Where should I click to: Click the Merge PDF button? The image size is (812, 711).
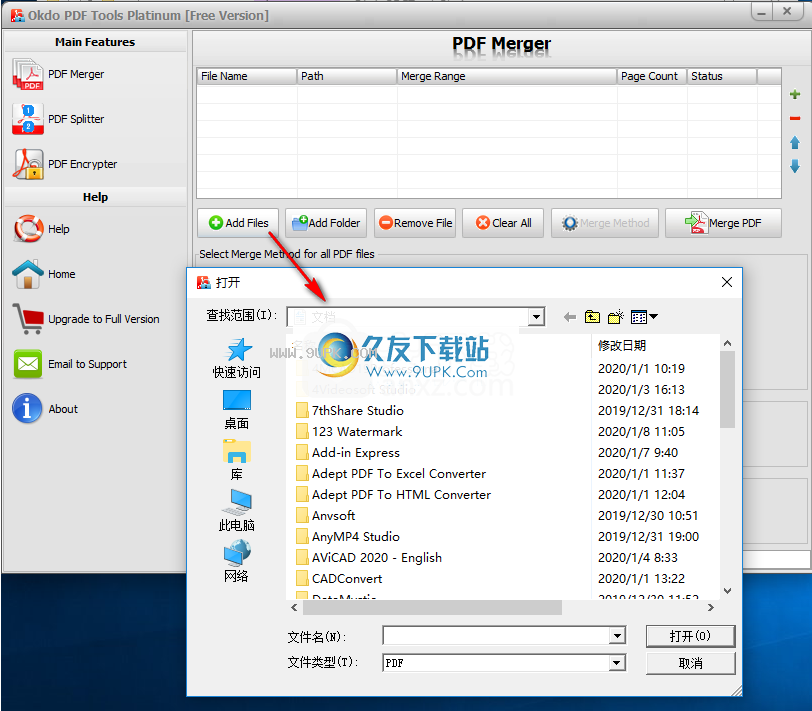pos(723,223)
